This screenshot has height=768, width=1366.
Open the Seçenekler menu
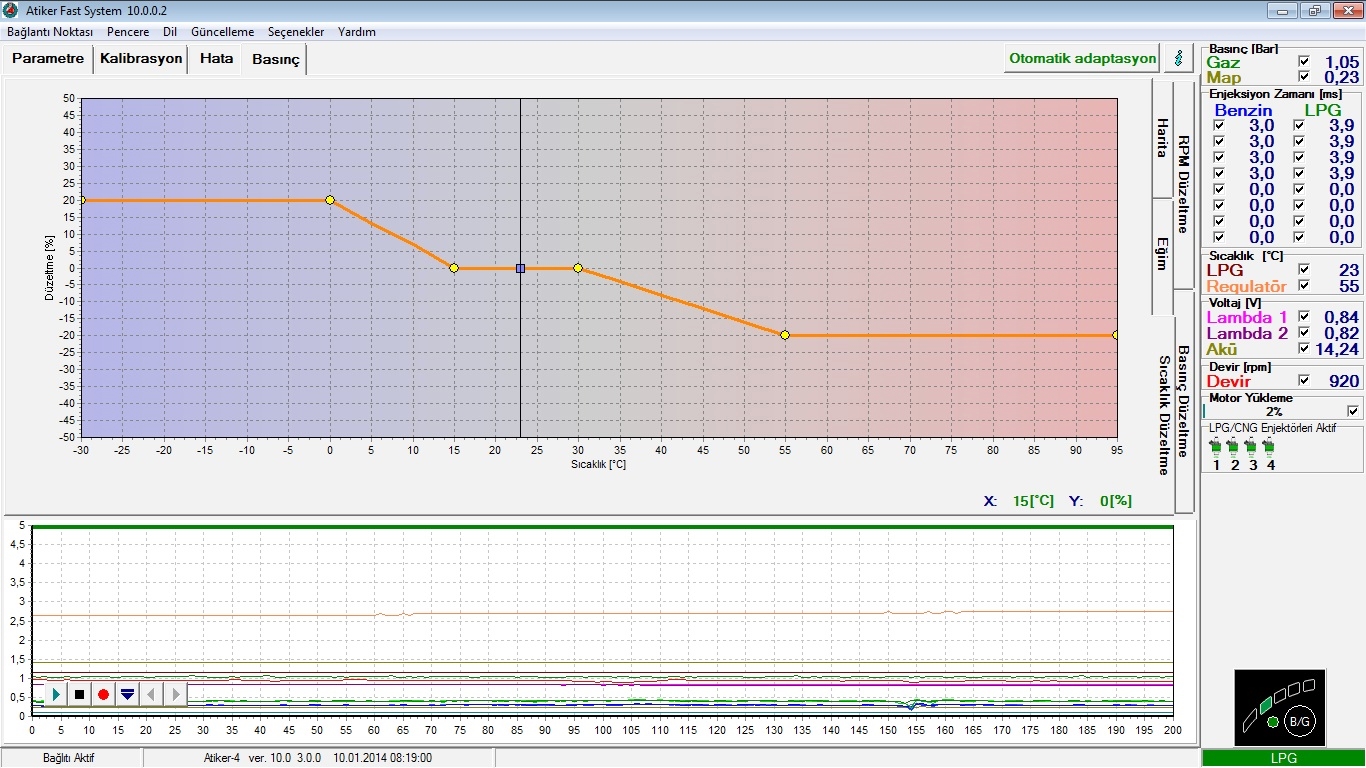coord(296,32)
